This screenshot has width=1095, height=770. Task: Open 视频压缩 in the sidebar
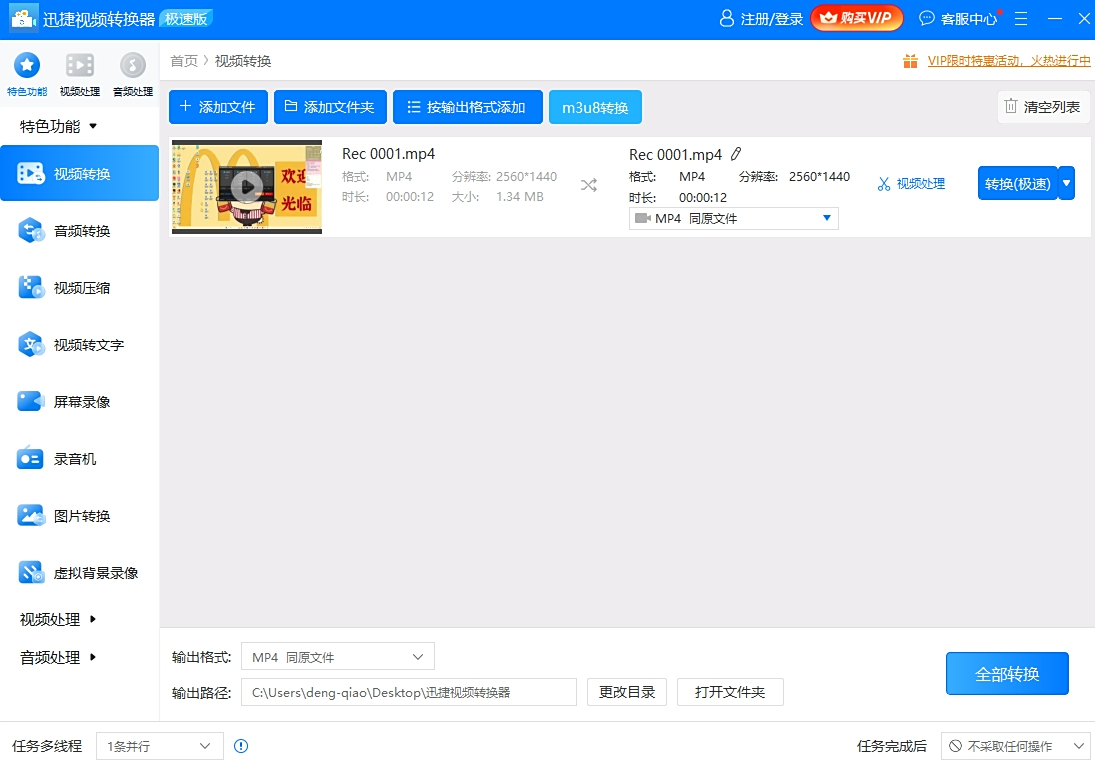(x=80, y=288)
